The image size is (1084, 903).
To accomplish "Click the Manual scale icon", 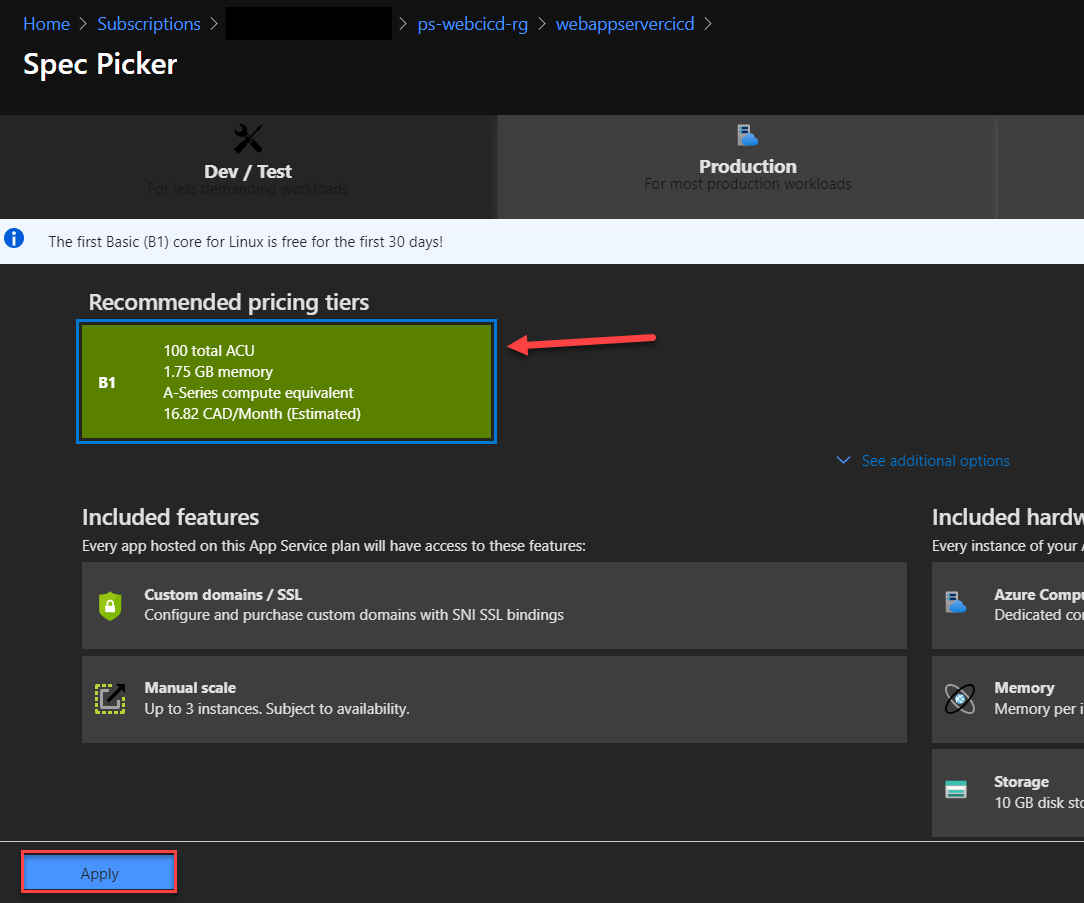I will click(x=110, y=699).
